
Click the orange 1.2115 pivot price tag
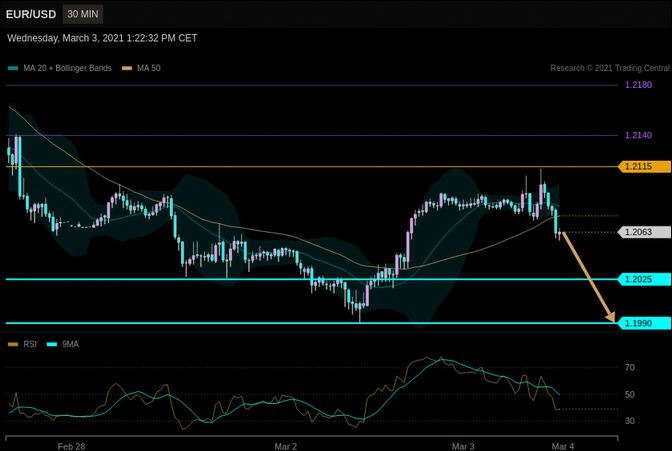[644, 166]
